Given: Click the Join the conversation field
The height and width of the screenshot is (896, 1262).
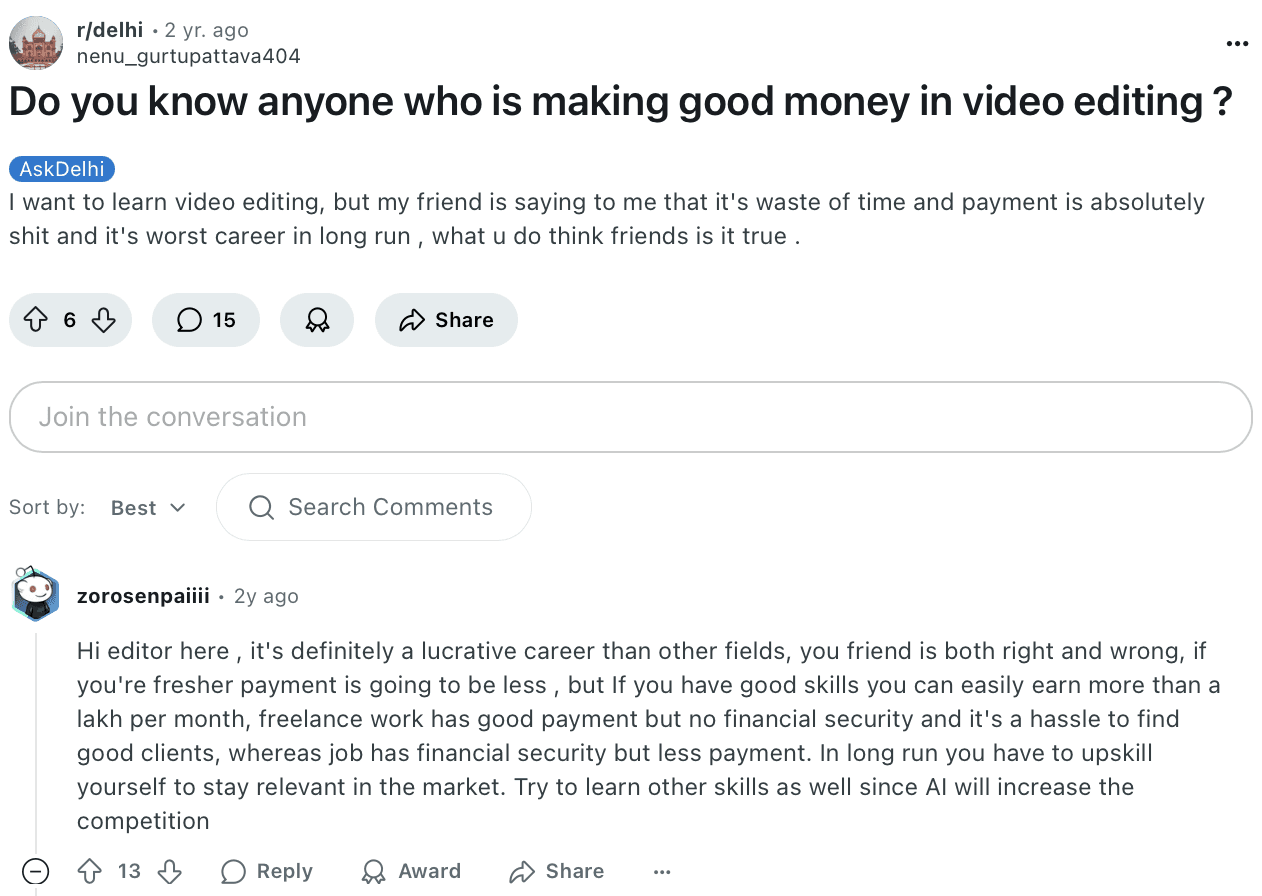Looking at the screenshot, I should point(631,417).
